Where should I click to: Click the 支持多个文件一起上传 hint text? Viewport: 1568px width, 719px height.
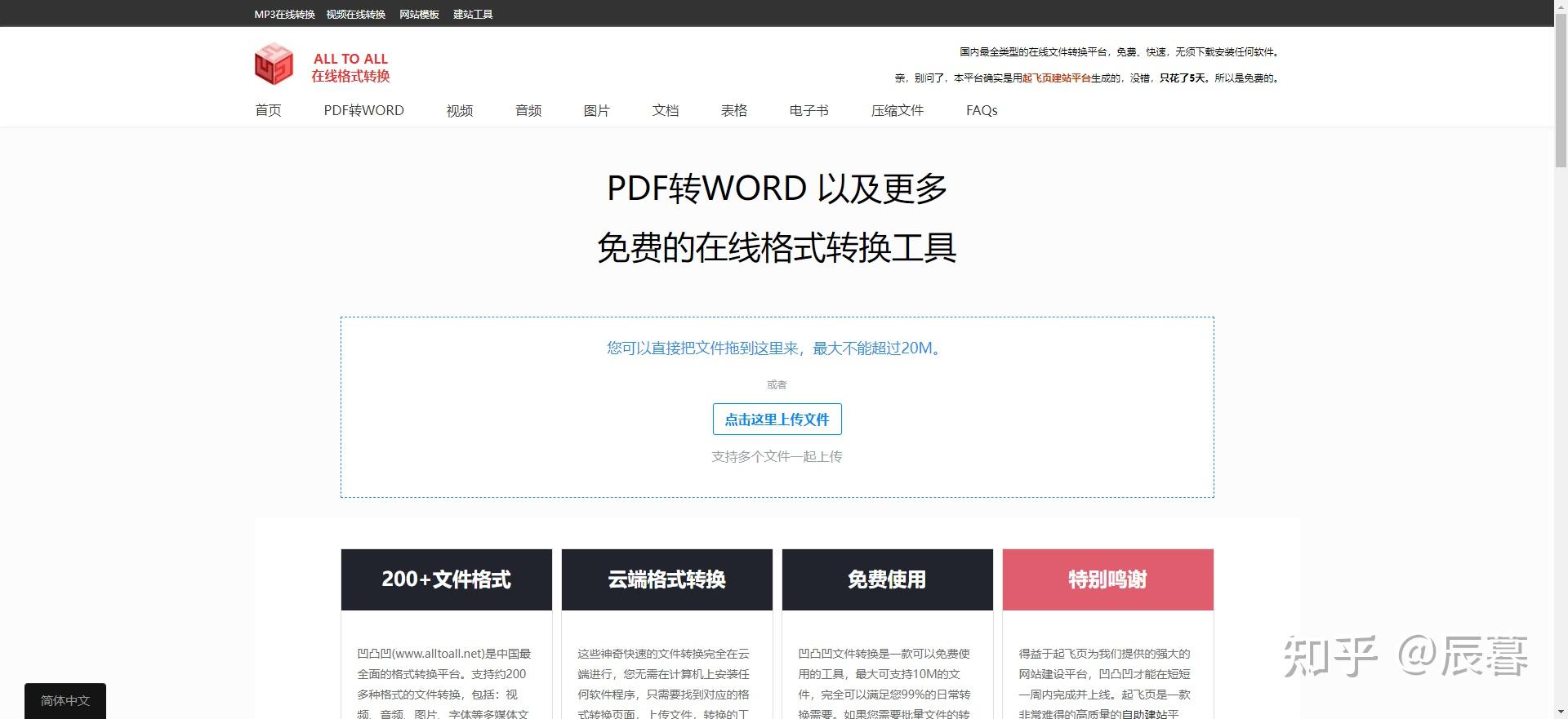point(777,456)
